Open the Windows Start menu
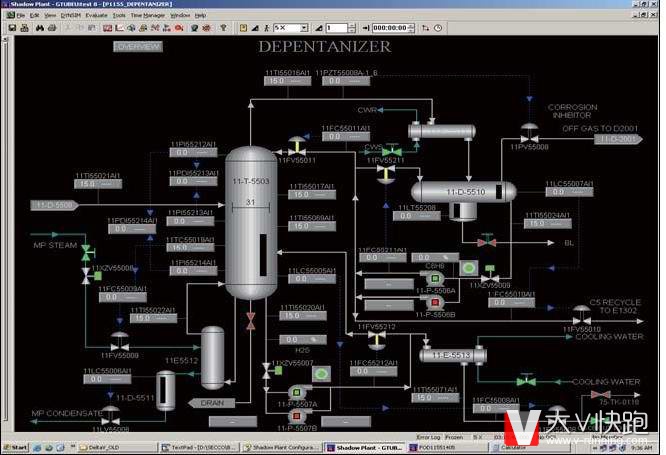 click(x=15, y=447)
